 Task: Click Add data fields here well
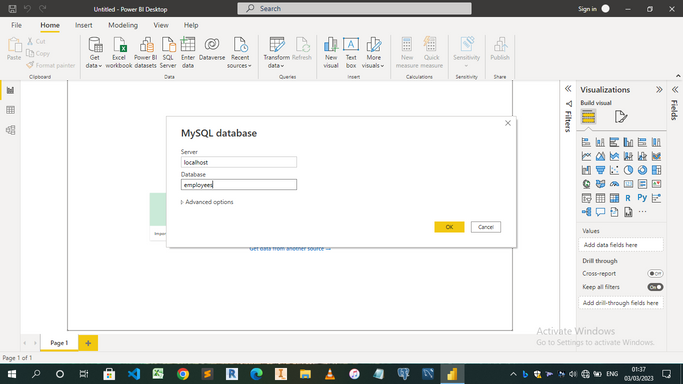click(621, 245)
